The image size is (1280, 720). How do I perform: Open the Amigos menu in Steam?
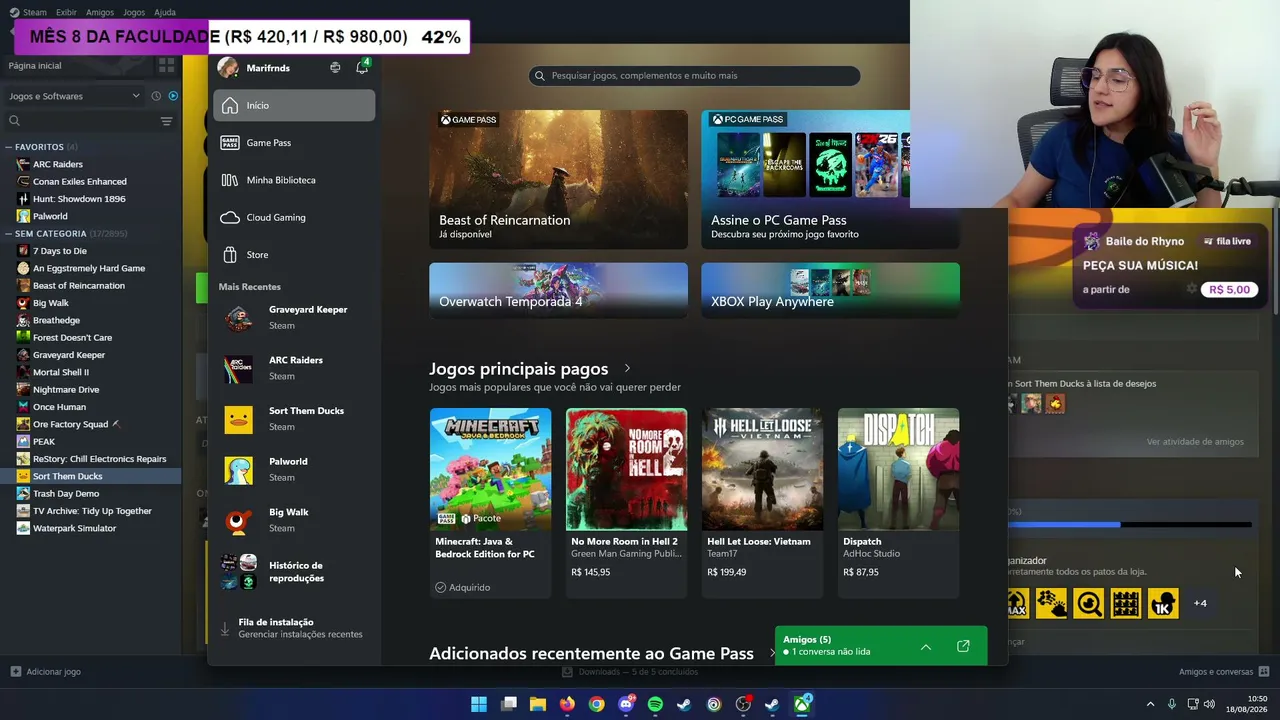(100, 12)
